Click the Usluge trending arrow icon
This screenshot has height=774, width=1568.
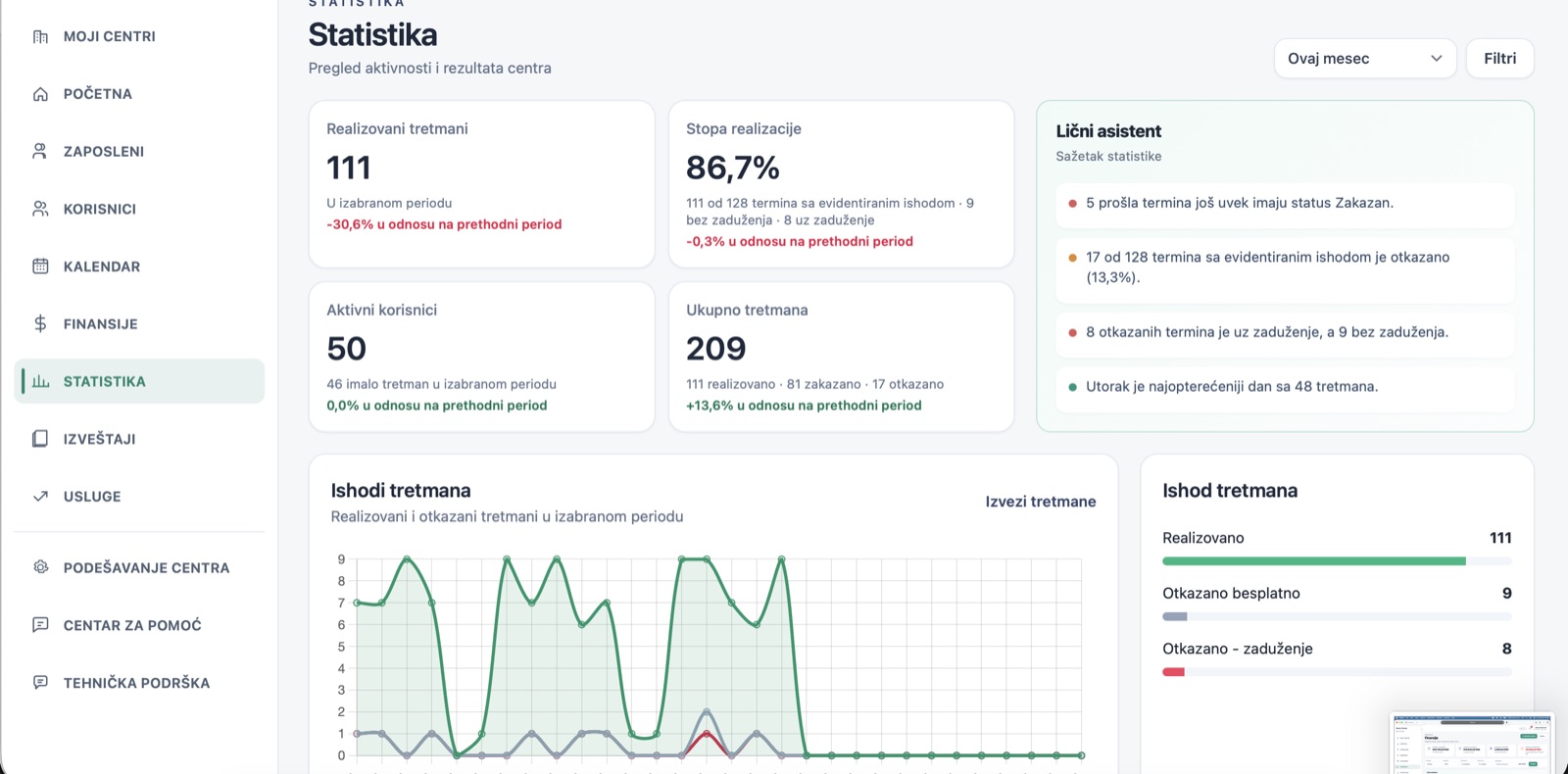[x=40, y=496]
